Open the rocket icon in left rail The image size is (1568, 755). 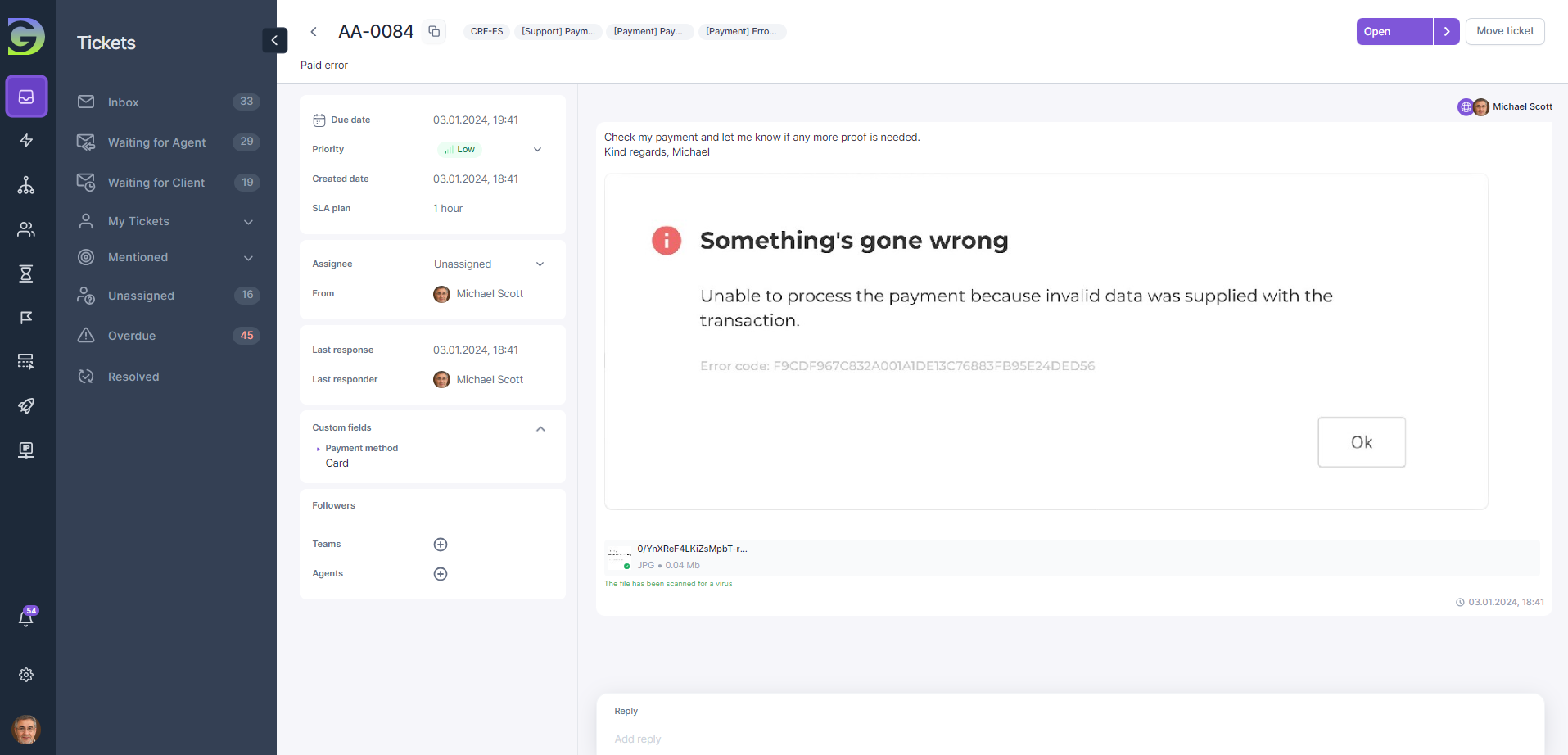click(26, 406)
